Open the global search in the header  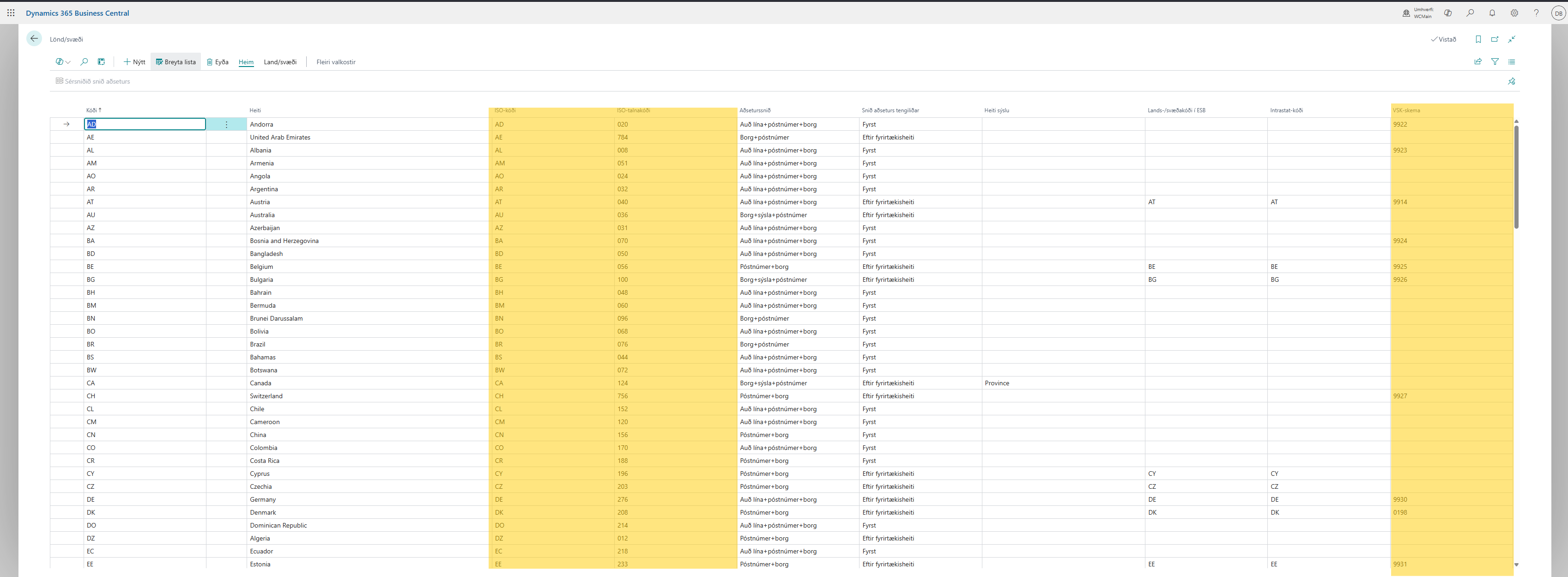click(x=1470, y=13)
